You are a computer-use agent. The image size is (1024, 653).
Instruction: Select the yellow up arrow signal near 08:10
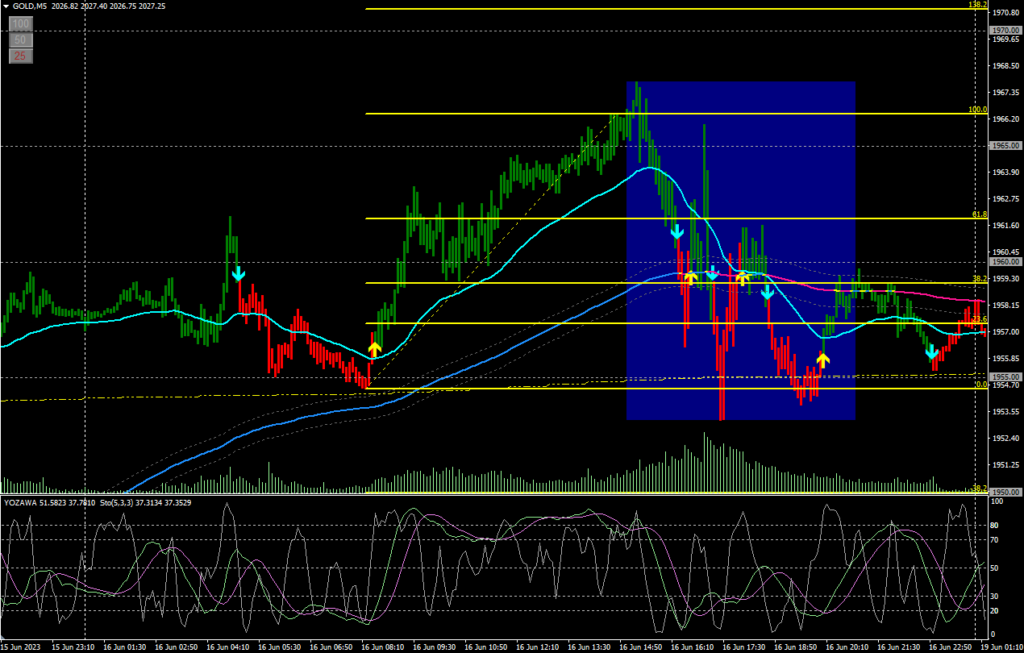coord(374,349)
